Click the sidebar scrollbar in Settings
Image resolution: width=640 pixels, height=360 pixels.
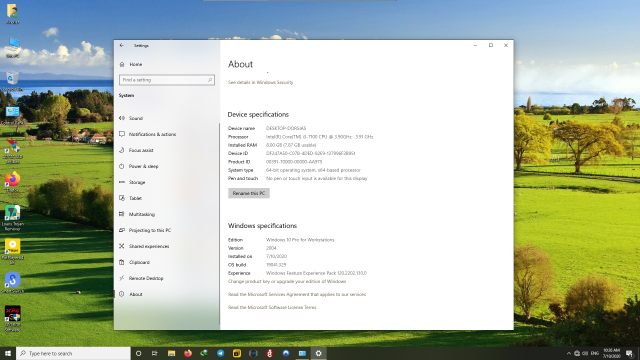219,224
